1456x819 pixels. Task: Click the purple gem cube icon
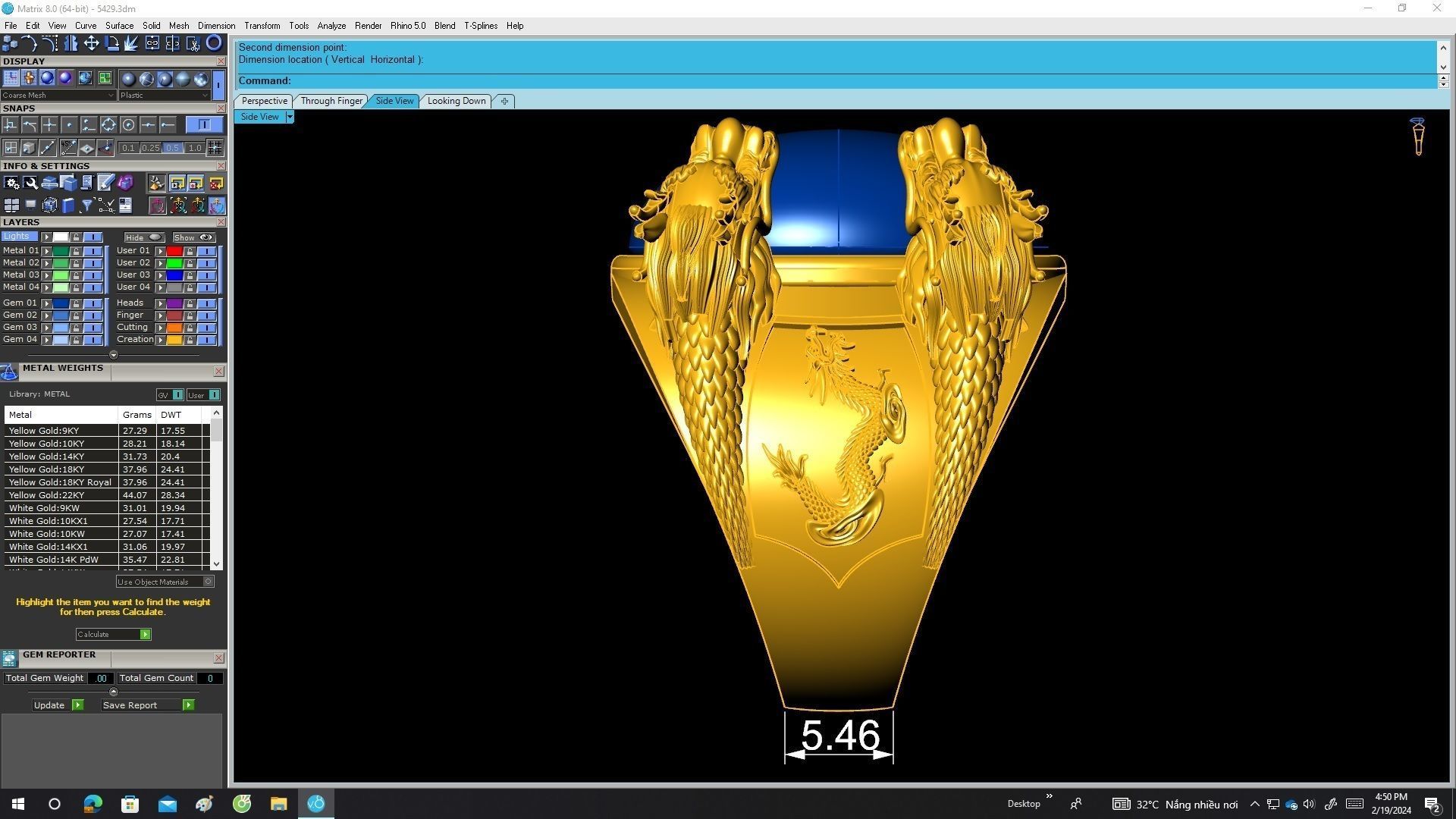pos(125,183)
